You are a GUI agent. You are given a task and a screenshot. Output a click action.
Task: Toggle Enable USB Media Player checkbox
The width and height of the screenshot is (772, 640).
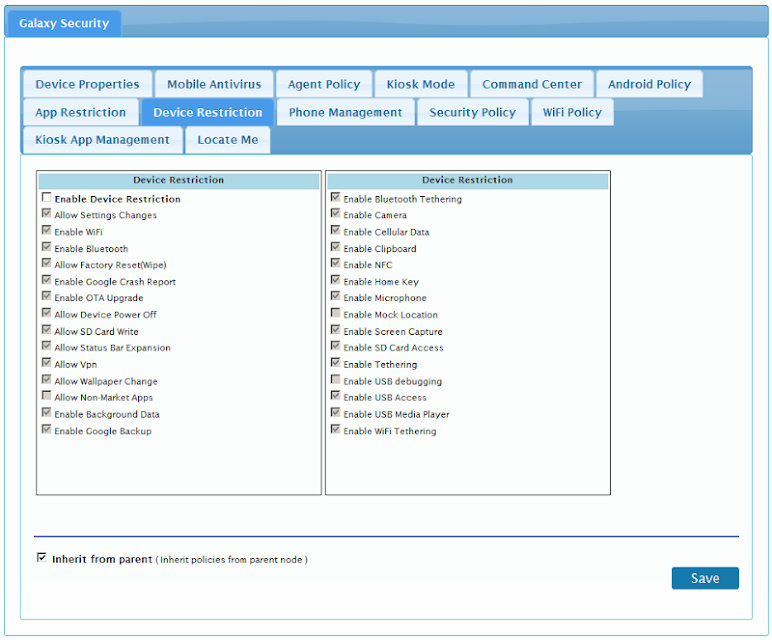coord(336,412)
